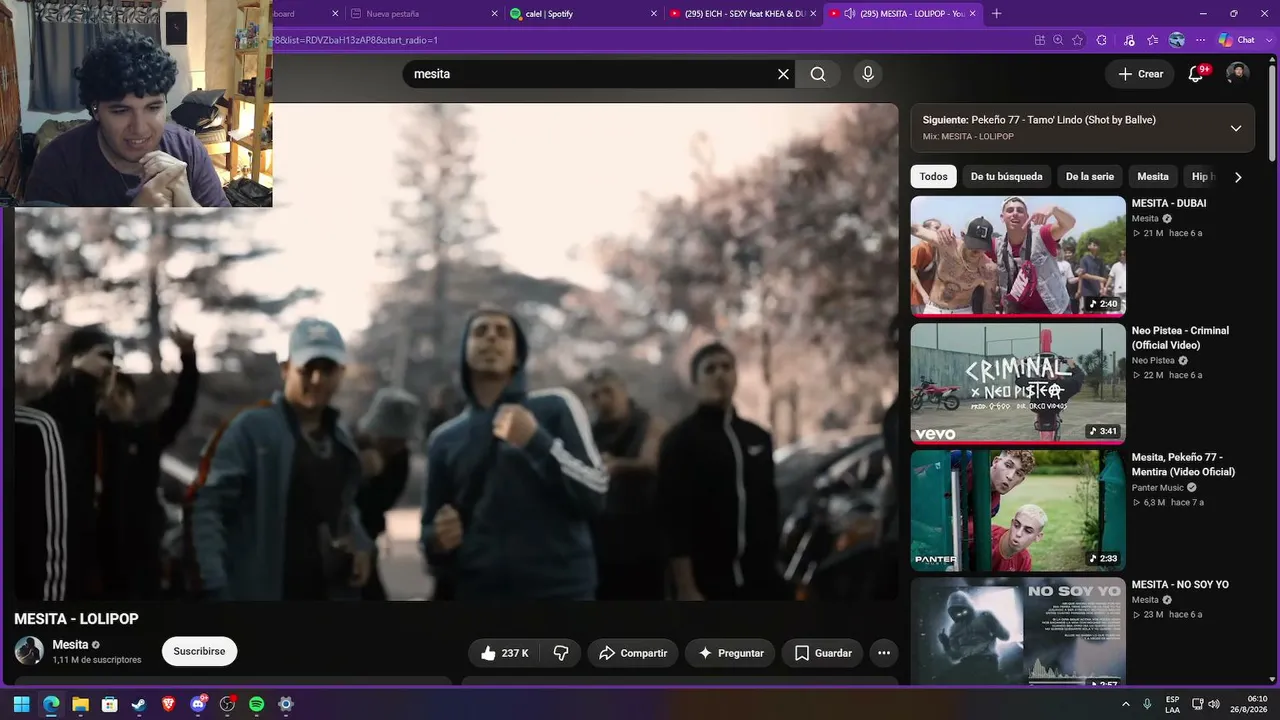Click the browser favorites star icon
Image resolution: width=1280 pixels, height=720 pixels.
(1078, 40)
